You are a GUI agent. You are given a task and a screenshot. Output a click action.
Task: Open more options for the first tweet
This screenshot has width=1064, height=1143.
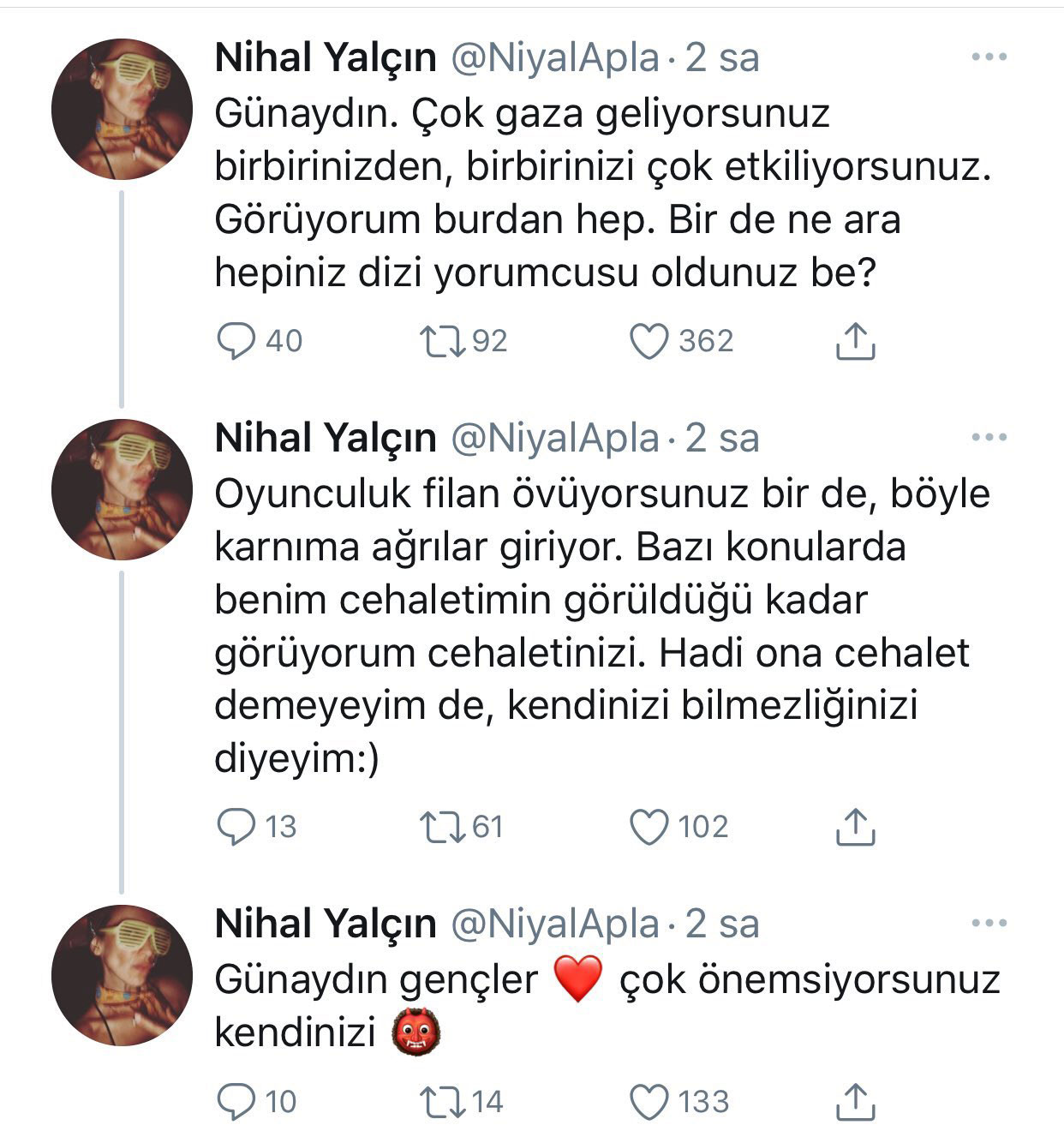click(x=989, y=57)
